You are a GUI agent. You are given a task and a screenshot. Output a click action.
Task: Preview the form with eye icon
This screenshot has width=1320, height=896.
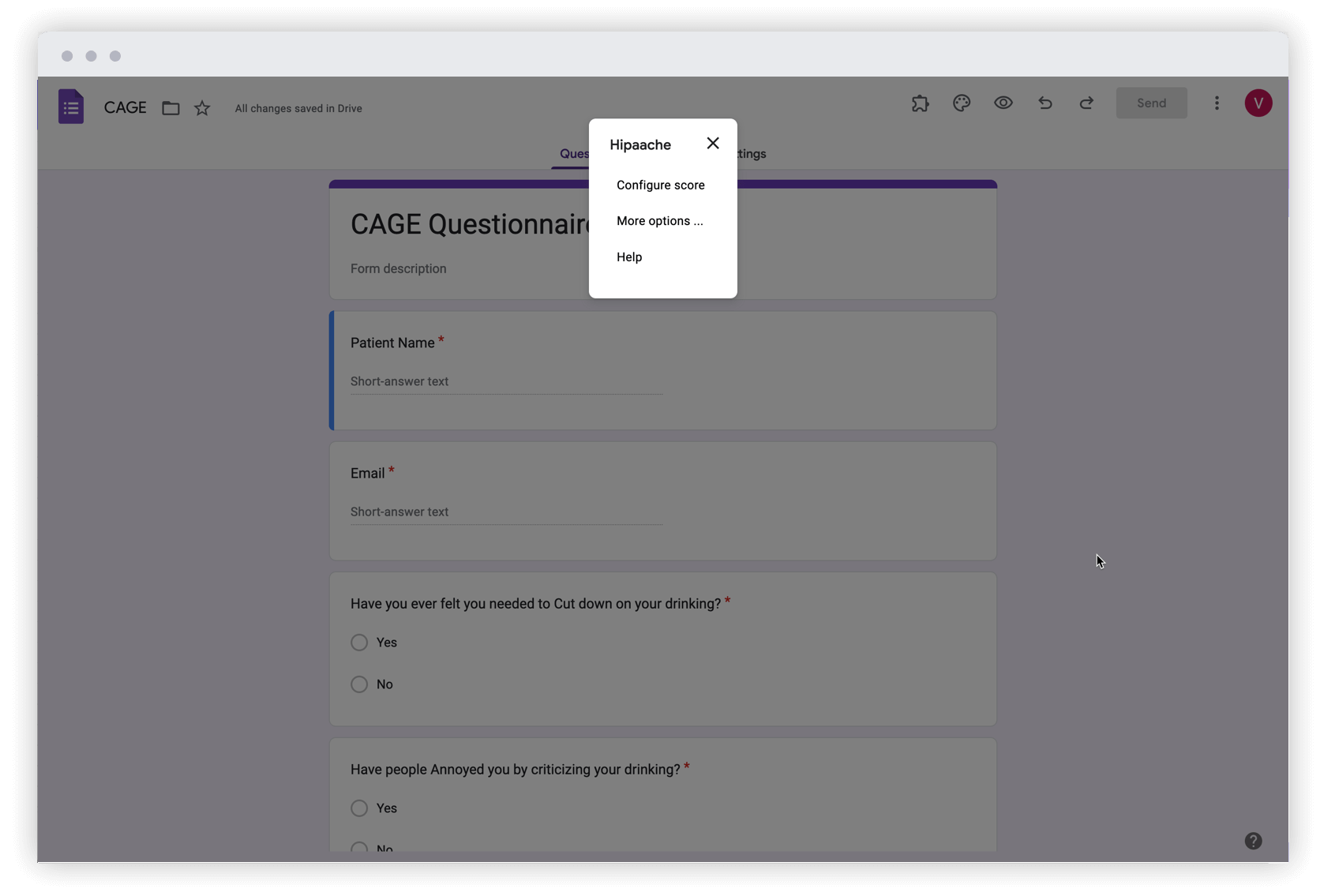1003,103
